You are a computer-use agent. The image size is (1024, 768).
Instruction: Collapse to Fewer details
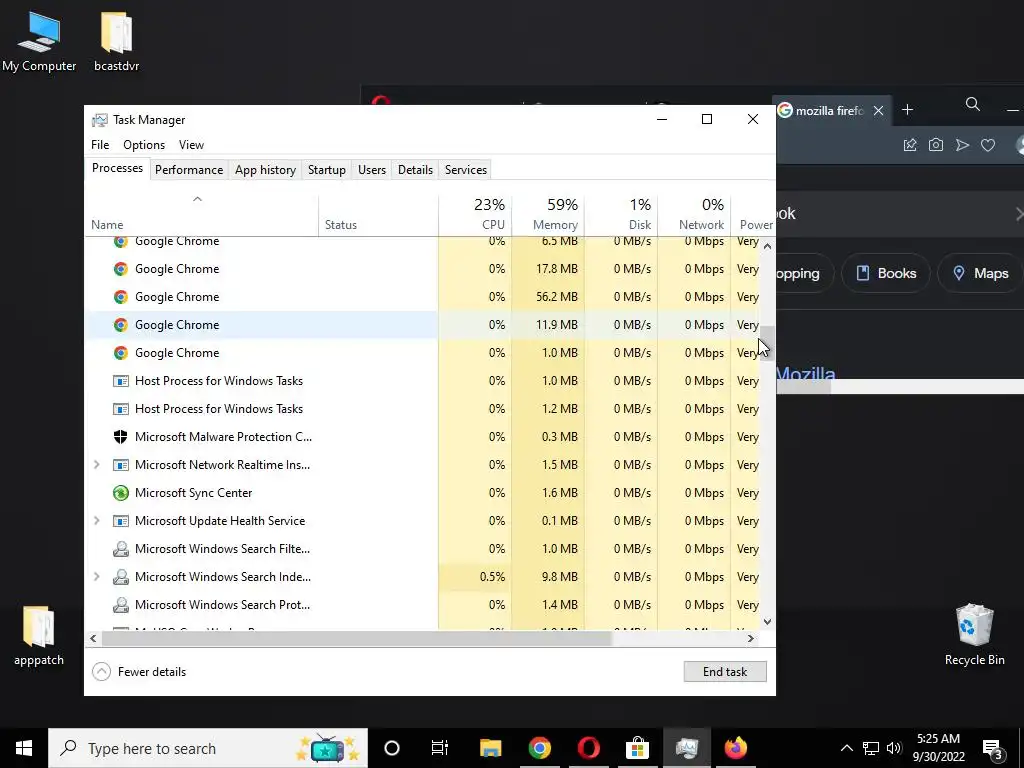139,671
